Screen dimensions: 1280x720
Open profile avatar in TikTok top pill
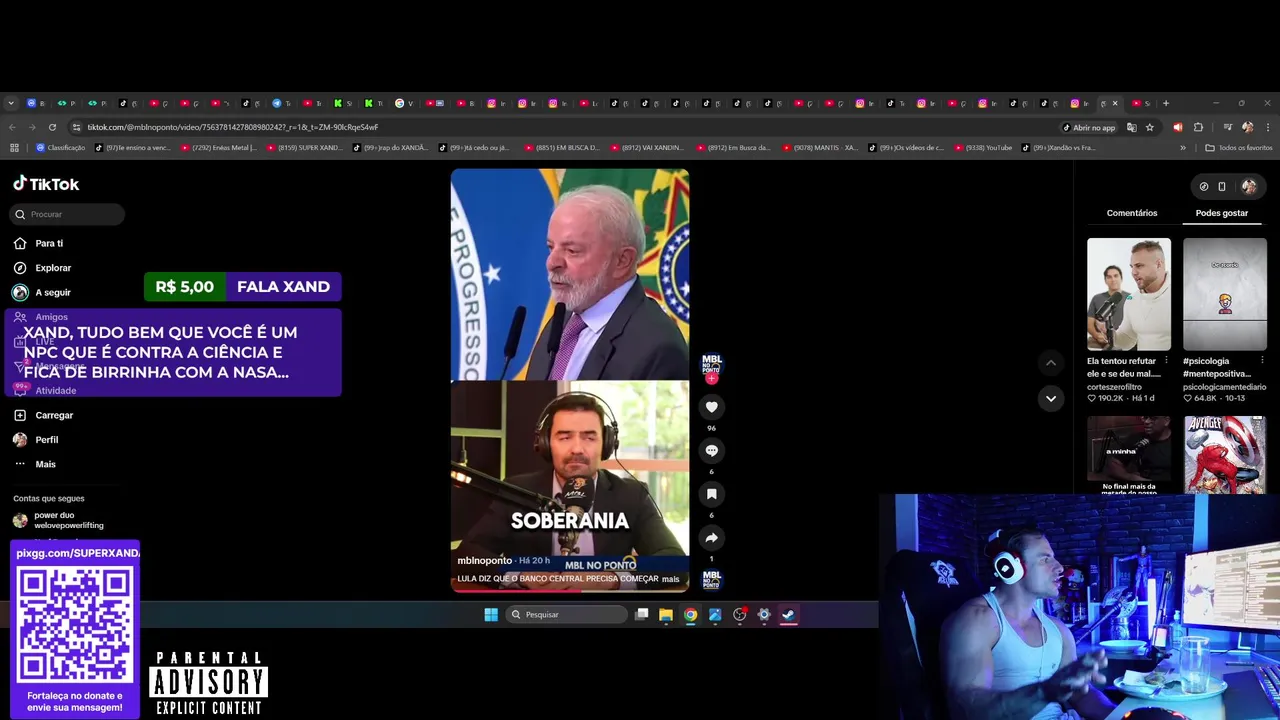pos(1248,186)
